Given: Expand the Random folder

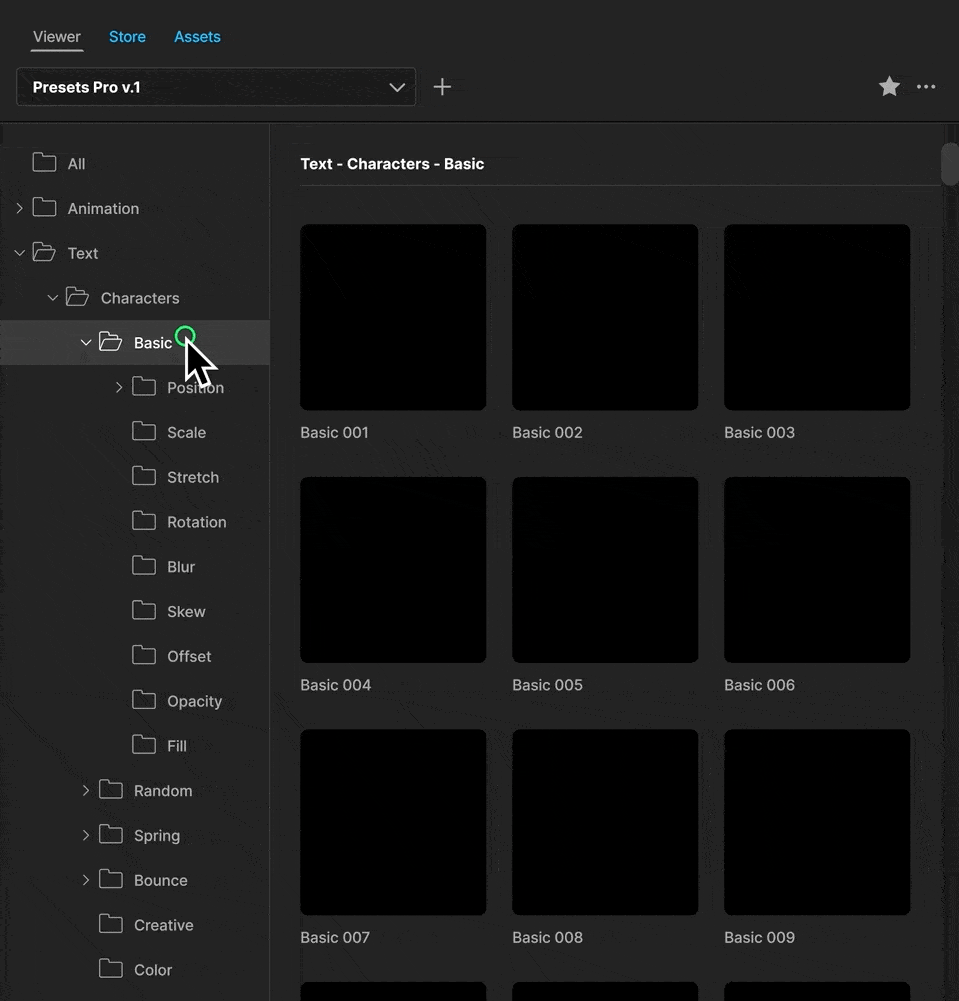Looking at the screenshot, I should point(85,790).
